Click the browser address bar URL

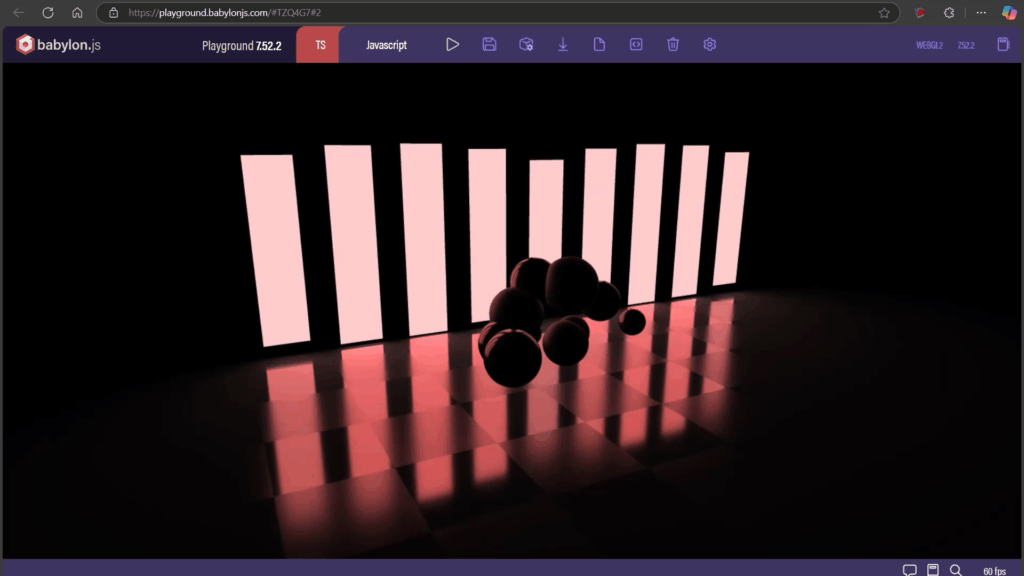click(x=400, y=13)
